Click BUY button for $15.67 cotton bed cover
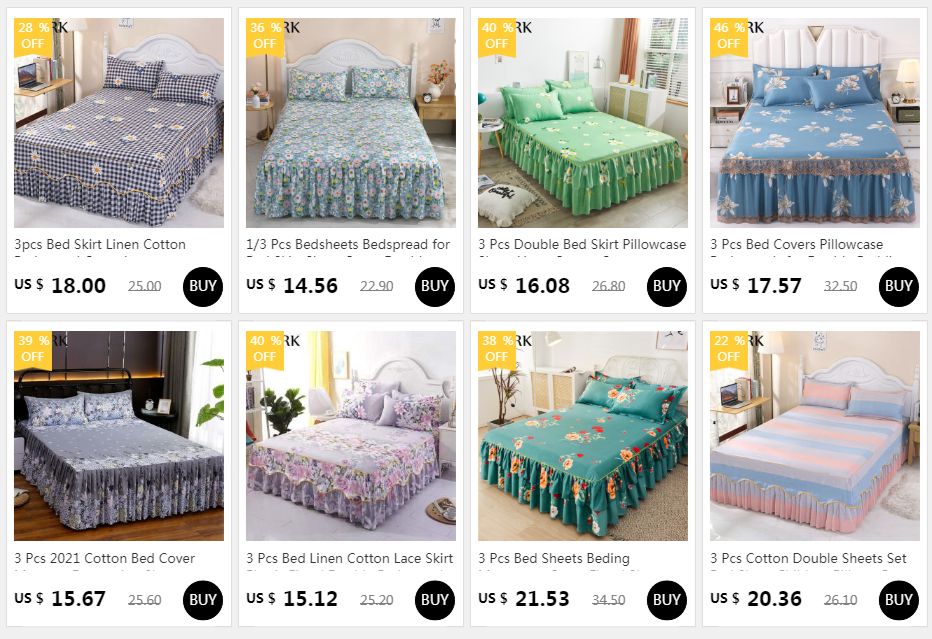Viewport: 932px width, 639px height. [203, 600]
